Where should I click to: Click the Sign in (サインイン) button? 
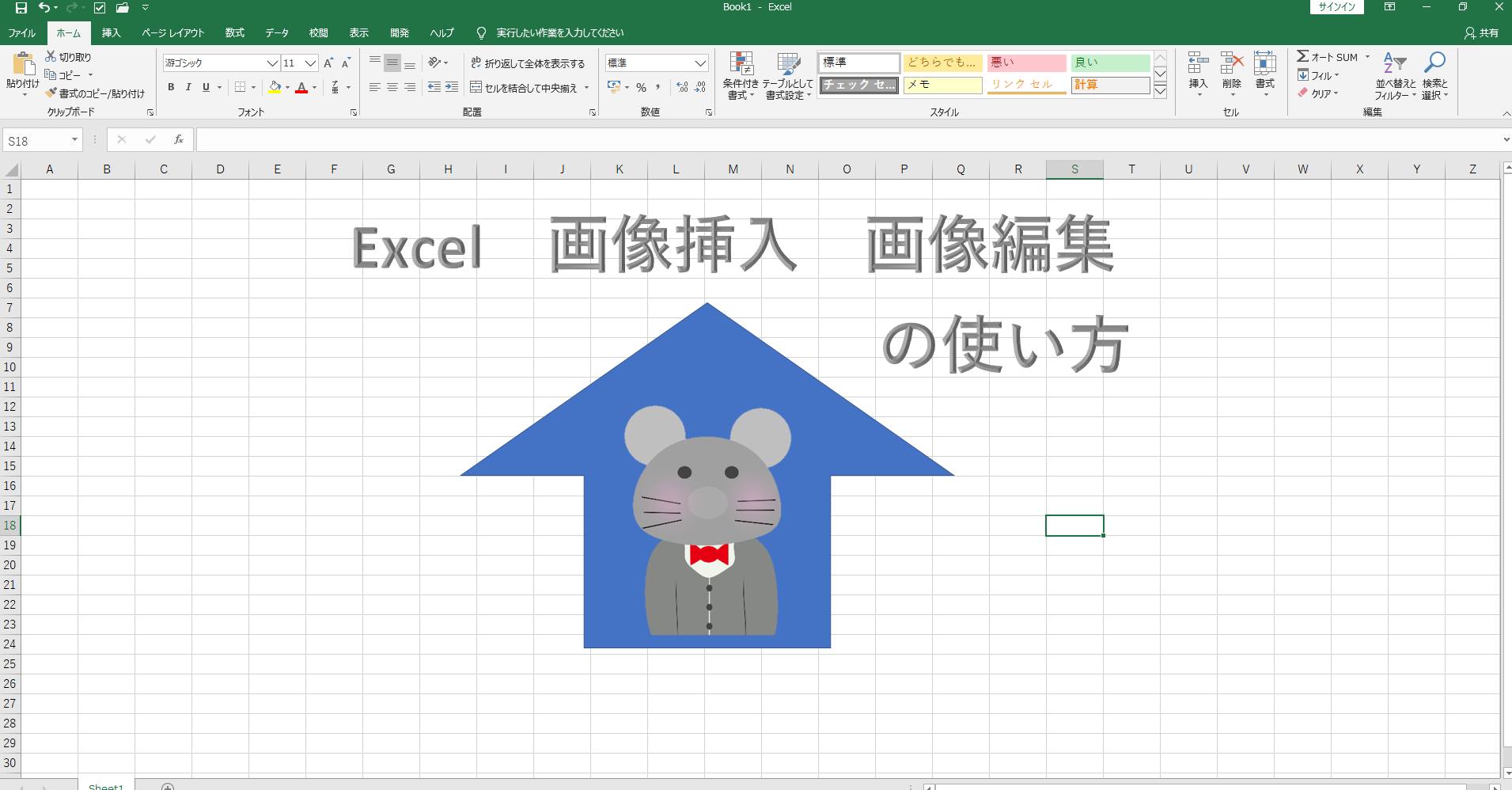(1337, 7)
